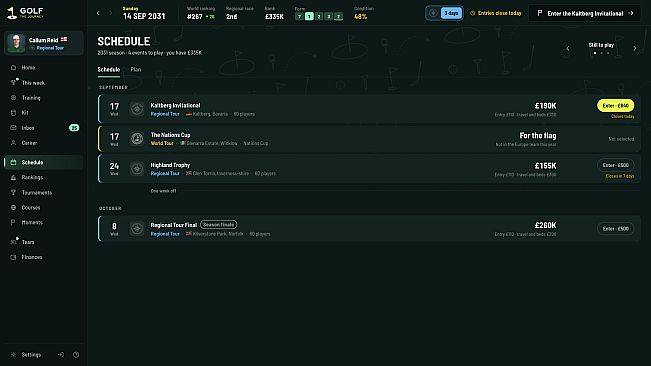651x366 pixels.
Task: Click the world ranking #267 value
Action: [x=195, y=17]
